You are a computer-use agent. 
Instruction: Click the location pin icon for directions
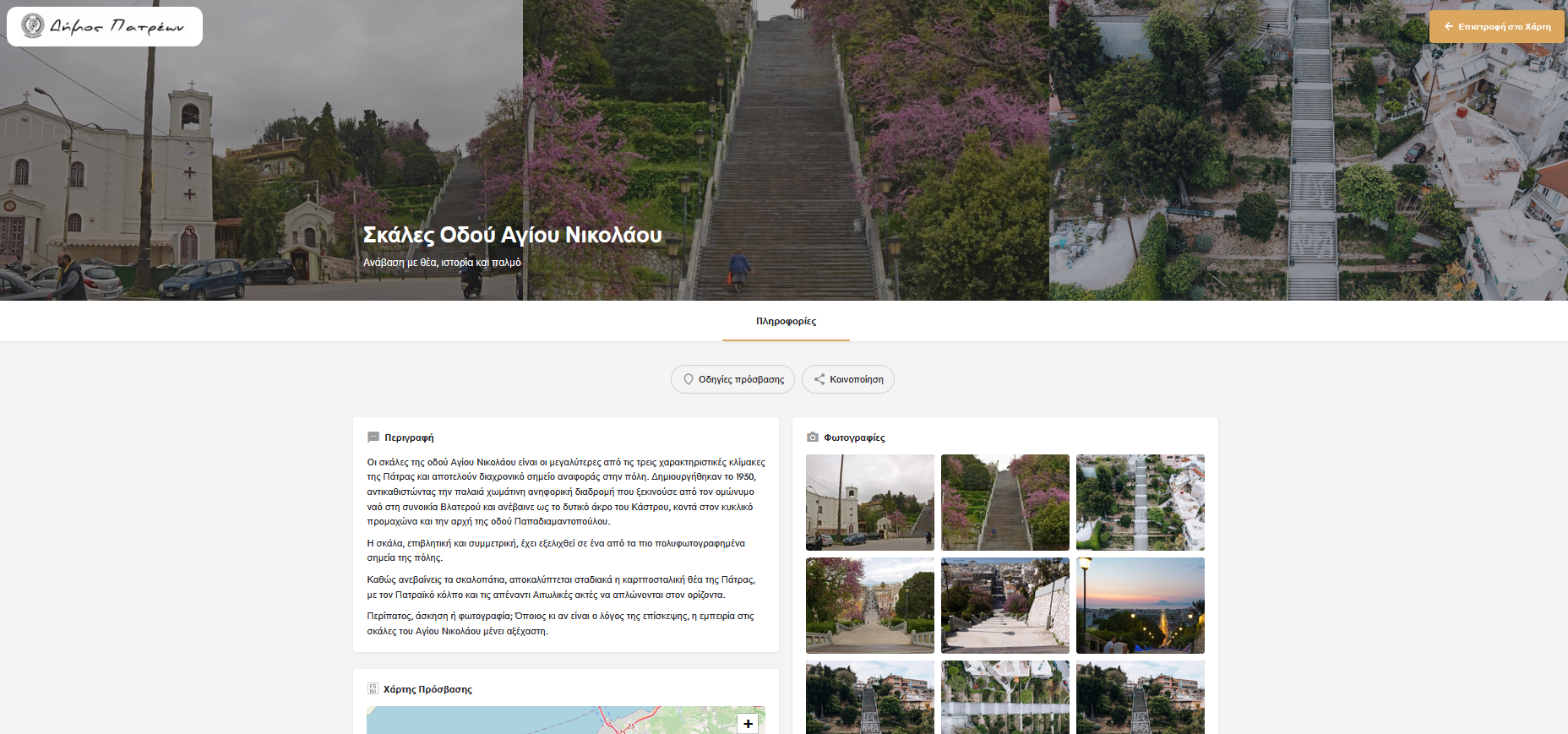689,379
